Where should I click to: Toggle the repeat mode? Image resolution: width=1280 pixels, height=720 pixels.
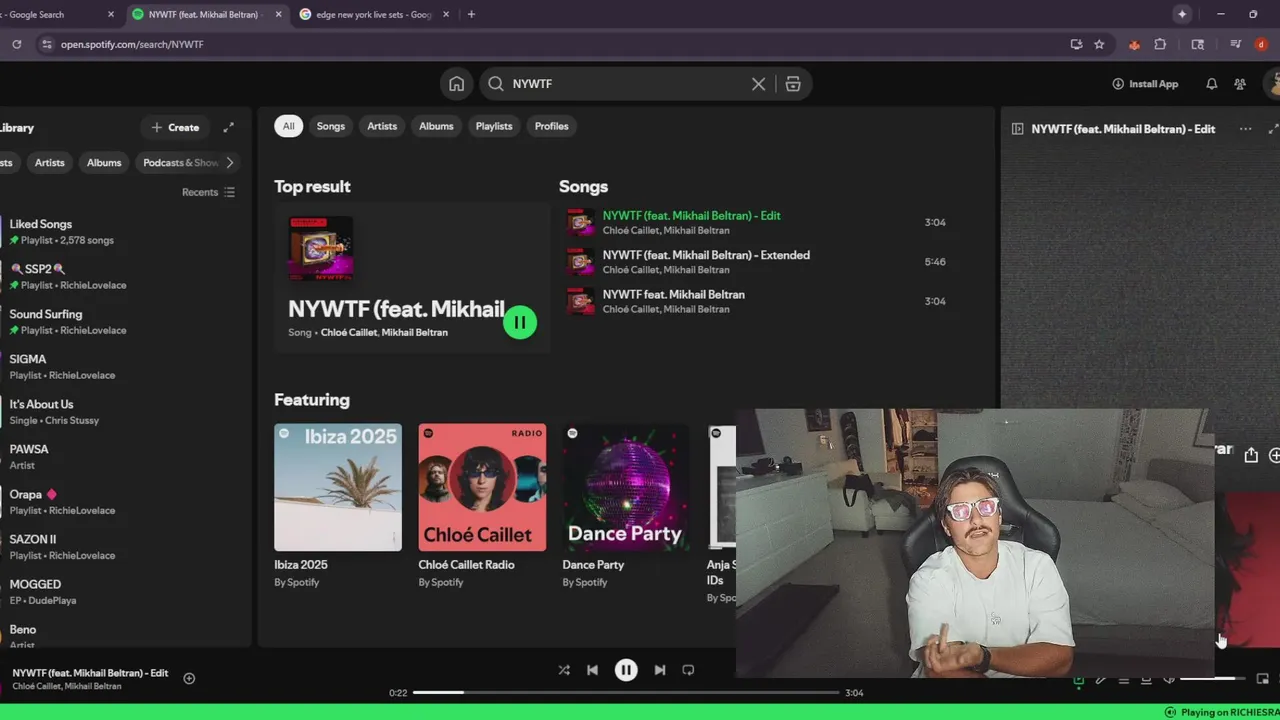click(688, 670)
